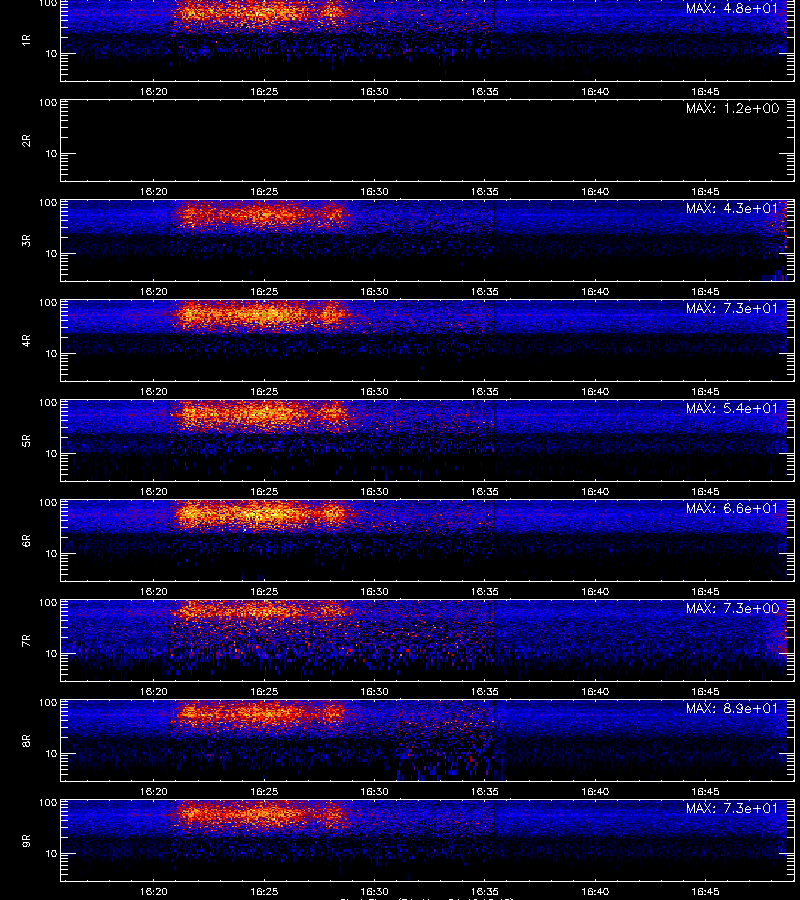
Task: Click the 16:20 tick label under panel 1R
Action: 154,92
